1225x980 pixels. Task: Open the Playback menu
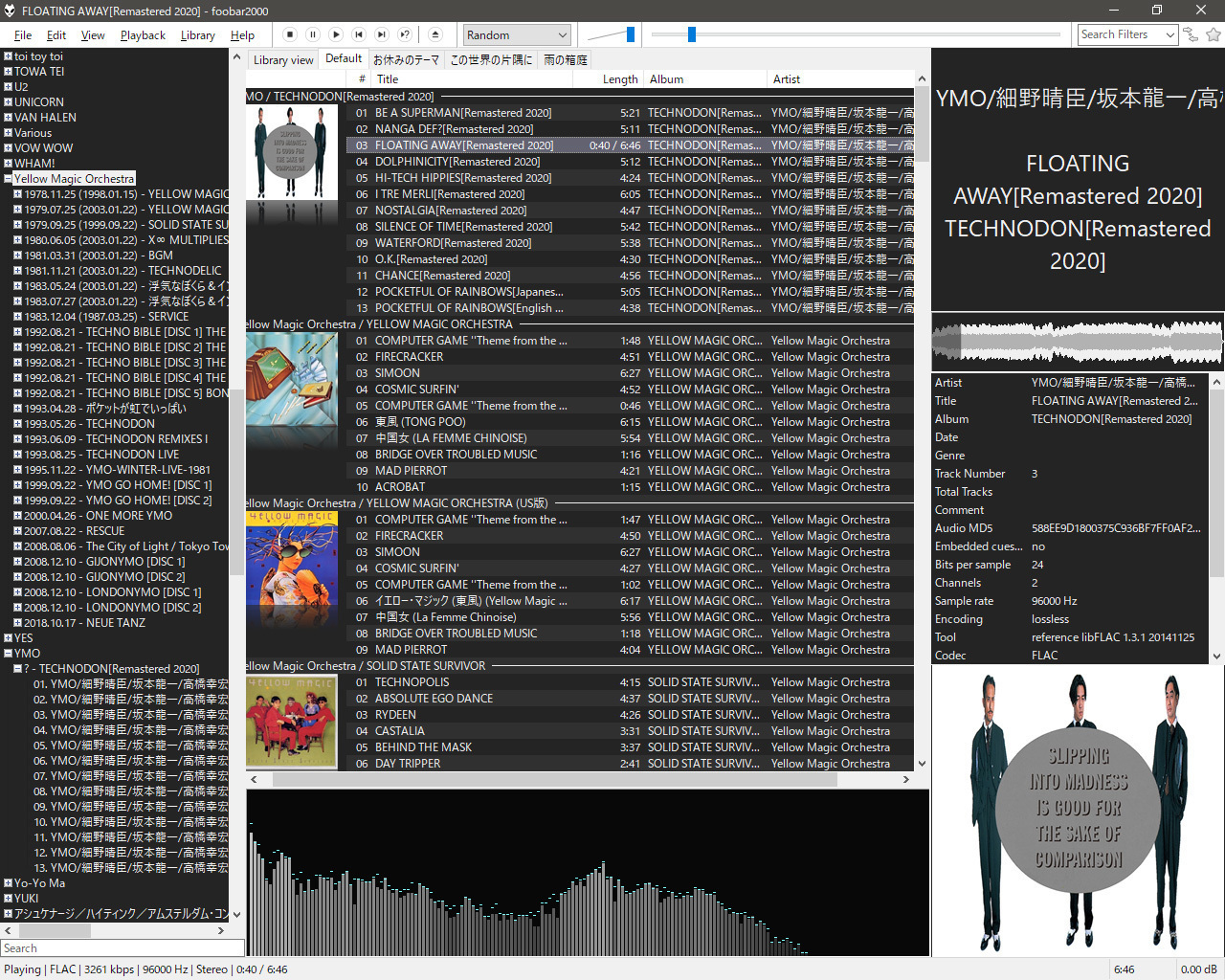pos(142,34)
